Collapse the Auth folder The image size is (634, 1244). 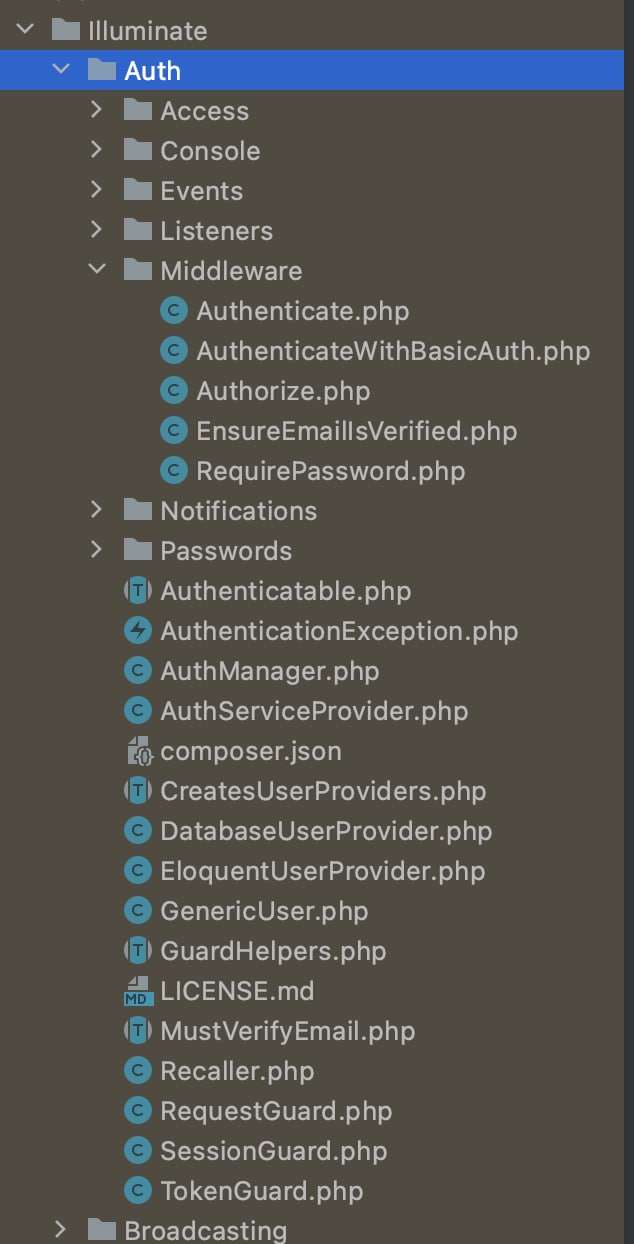(x=61, y=70)
